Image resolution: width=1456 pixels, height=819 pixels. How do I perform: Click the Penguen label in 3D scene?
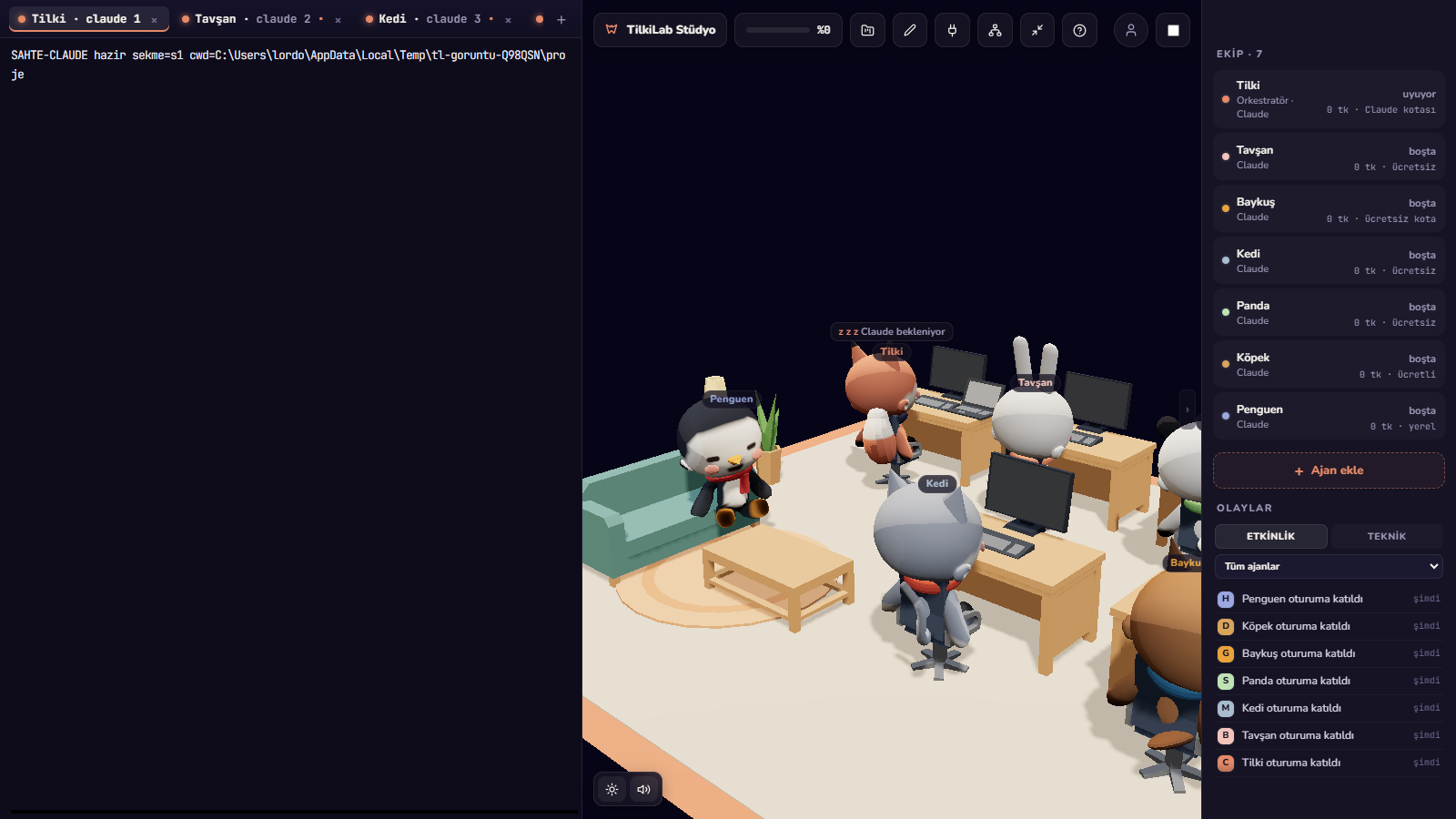click(x=732, y=399)
